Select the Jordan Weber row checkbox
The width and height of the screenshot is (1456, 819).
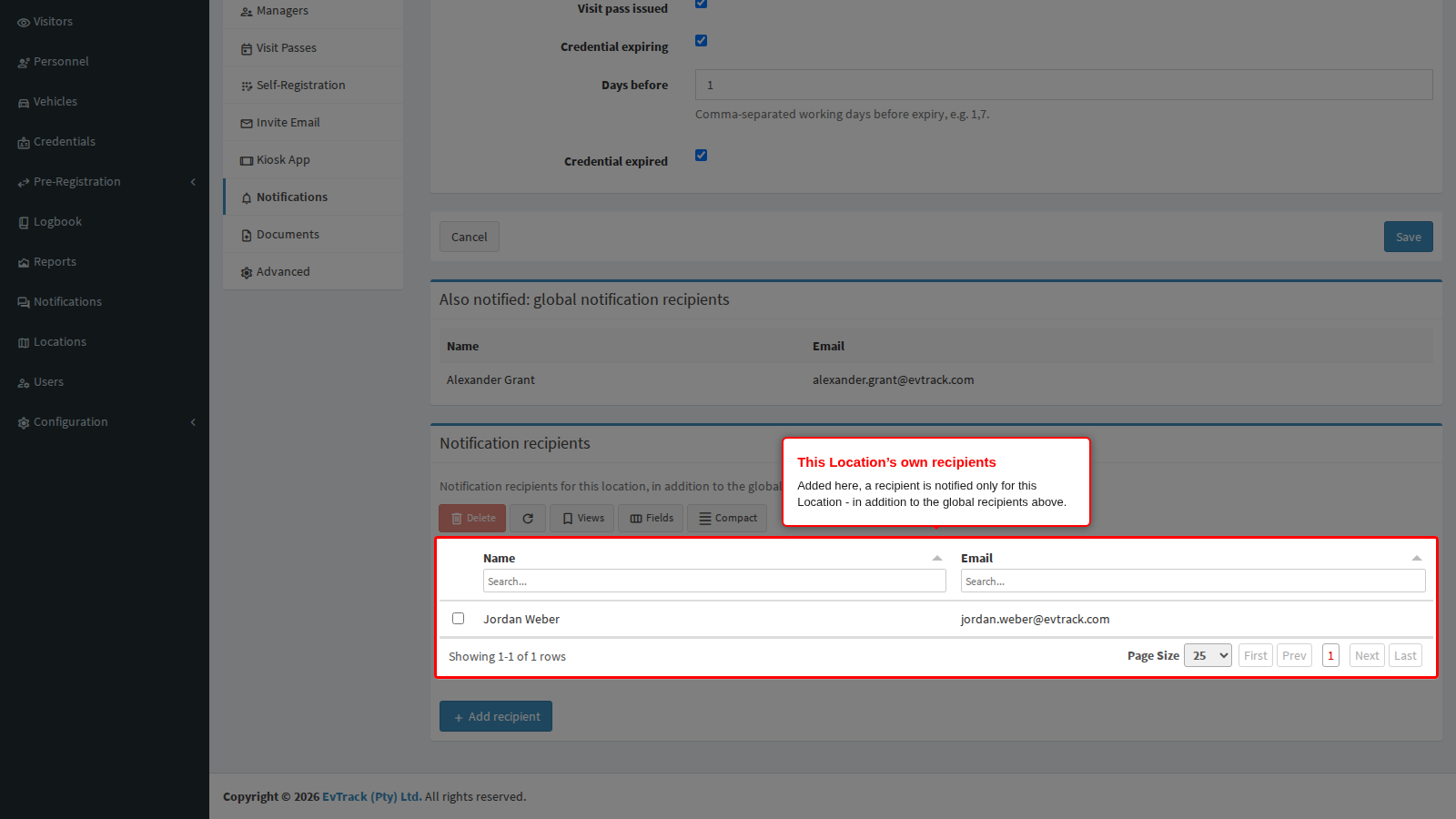(x=458, y=619)
